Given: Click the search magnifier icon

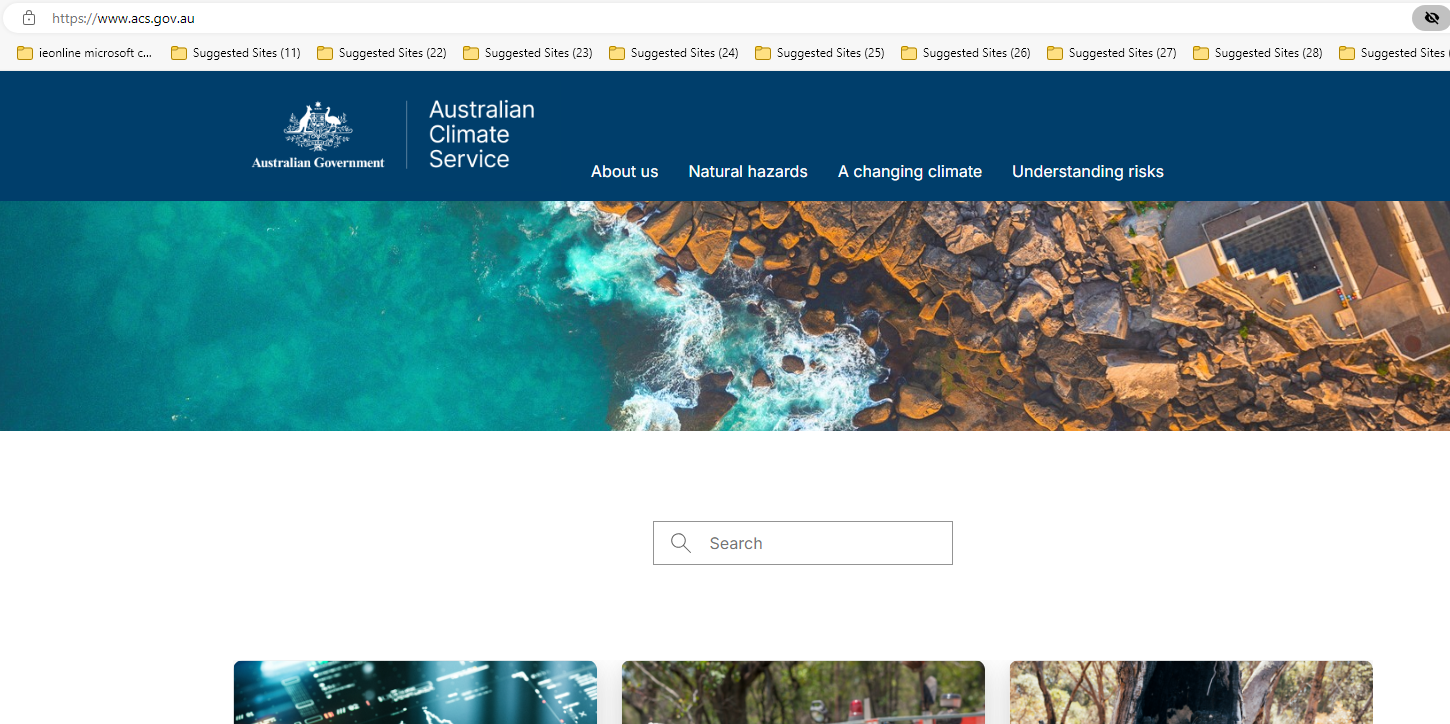Looking at the screenshot, I should click(x=681, y=543).
